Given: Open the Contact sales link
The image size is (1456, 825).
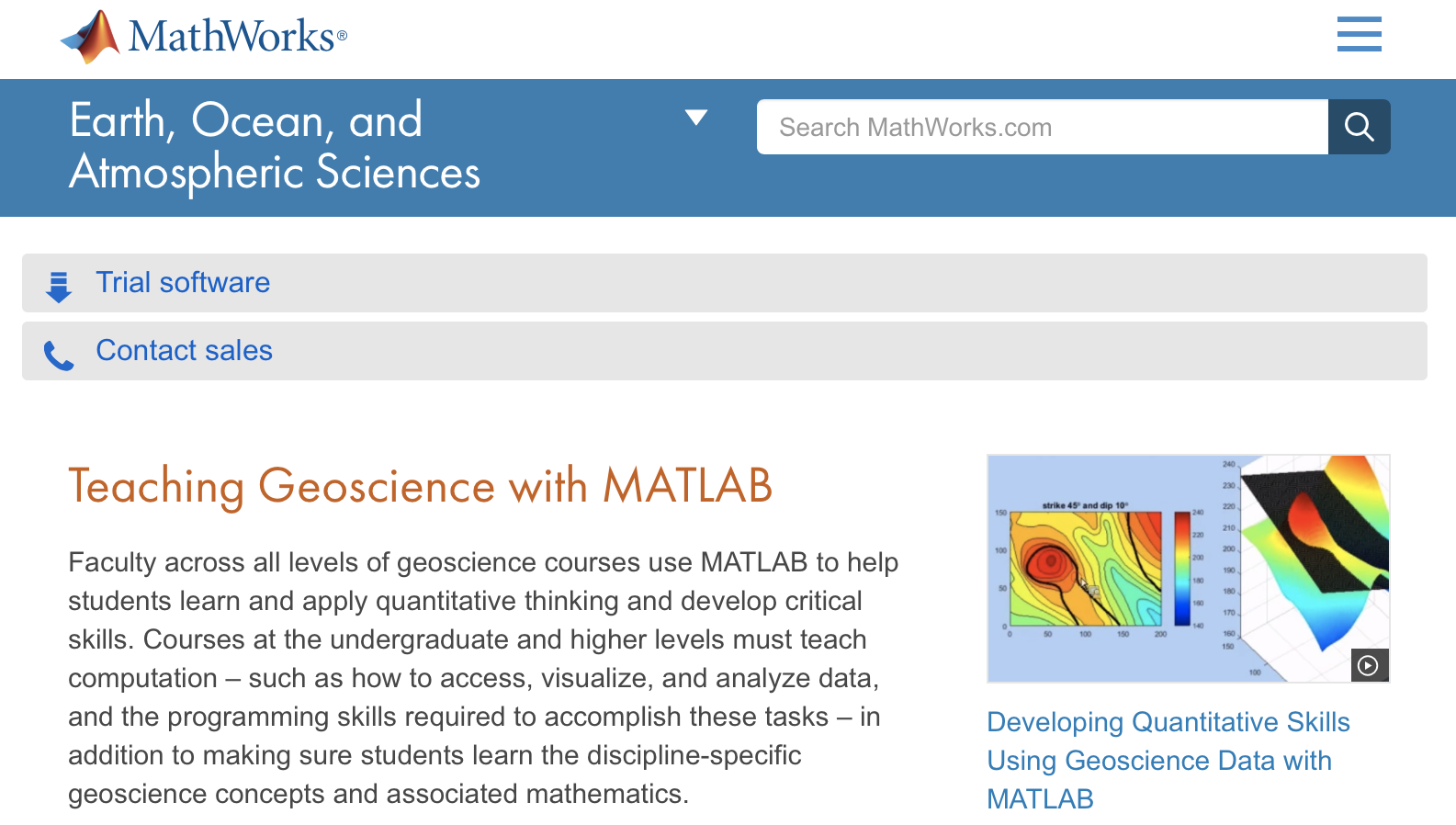Looking at the screenshot, I should coord(184,350).
